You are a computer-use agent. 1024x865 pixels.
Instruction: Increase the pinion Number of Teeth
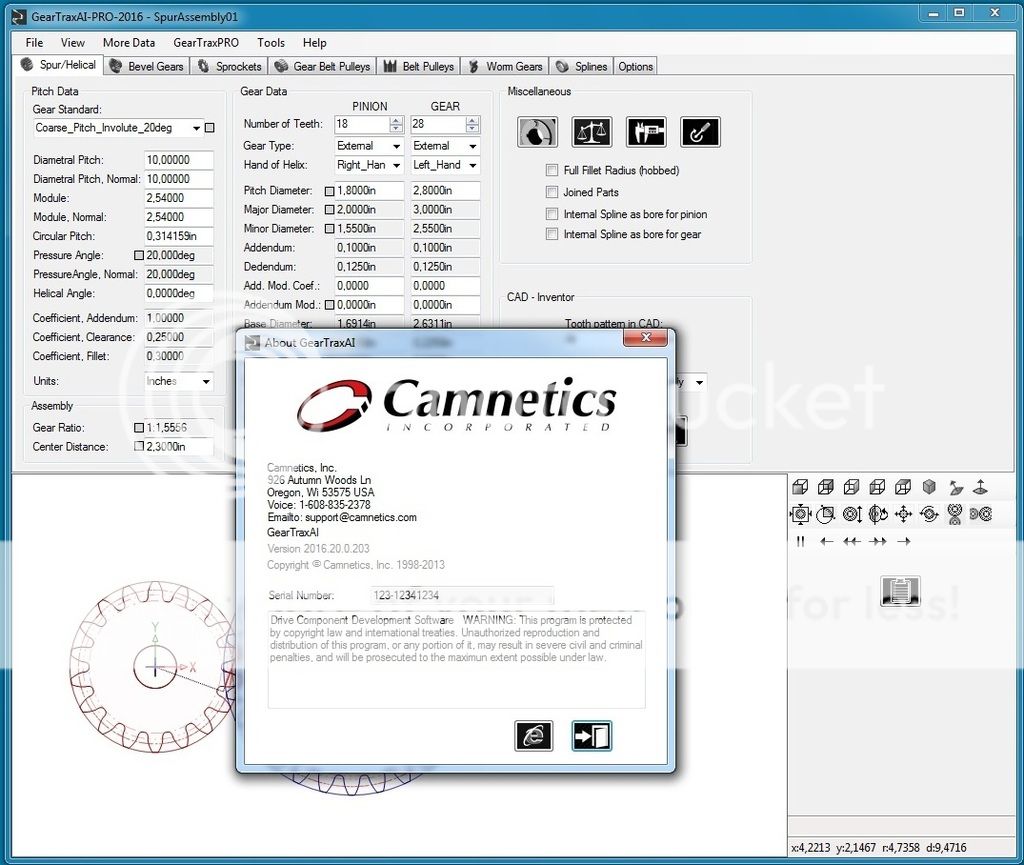point(396,120)
